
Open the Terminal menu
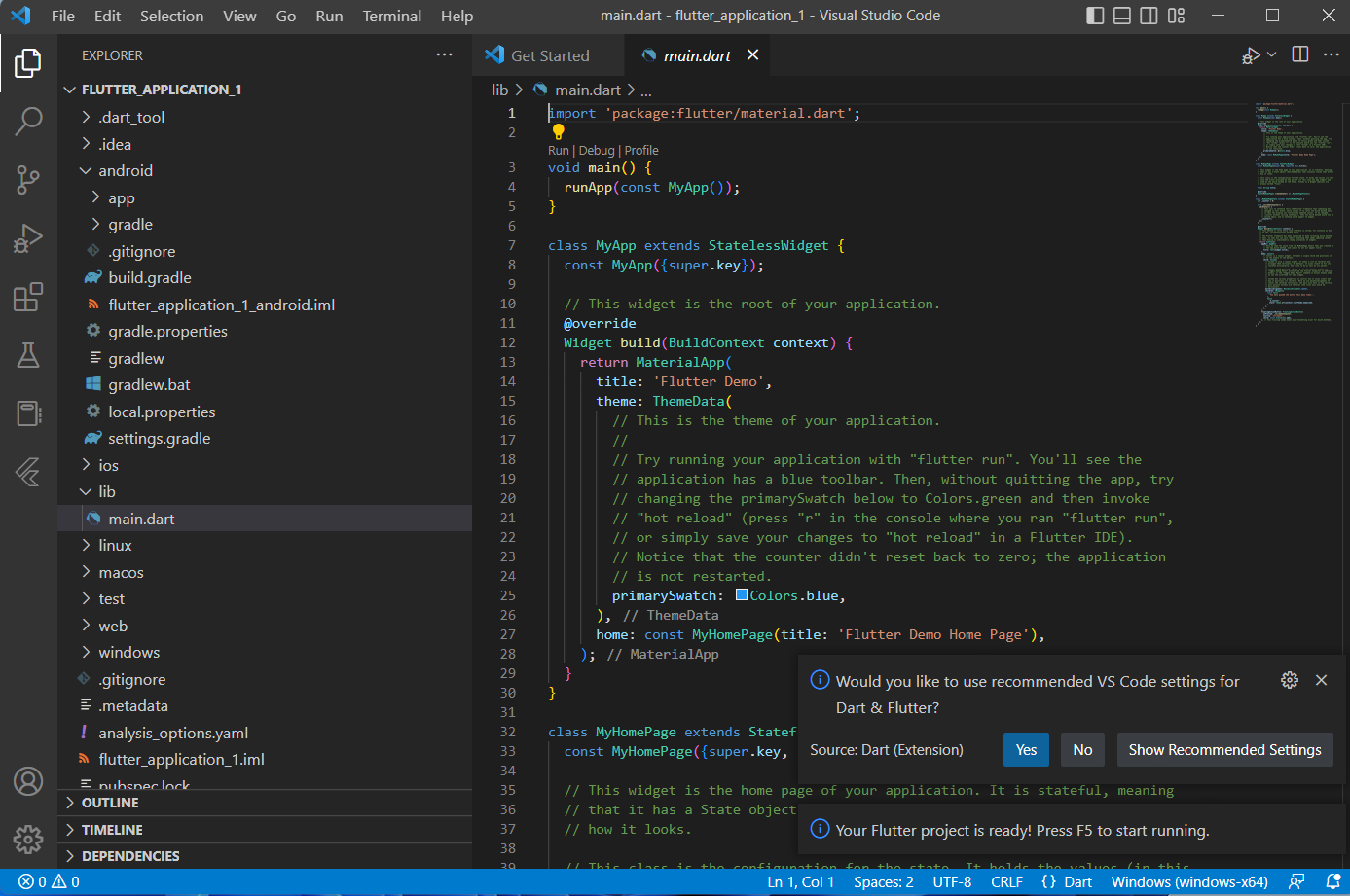point(392,16)
